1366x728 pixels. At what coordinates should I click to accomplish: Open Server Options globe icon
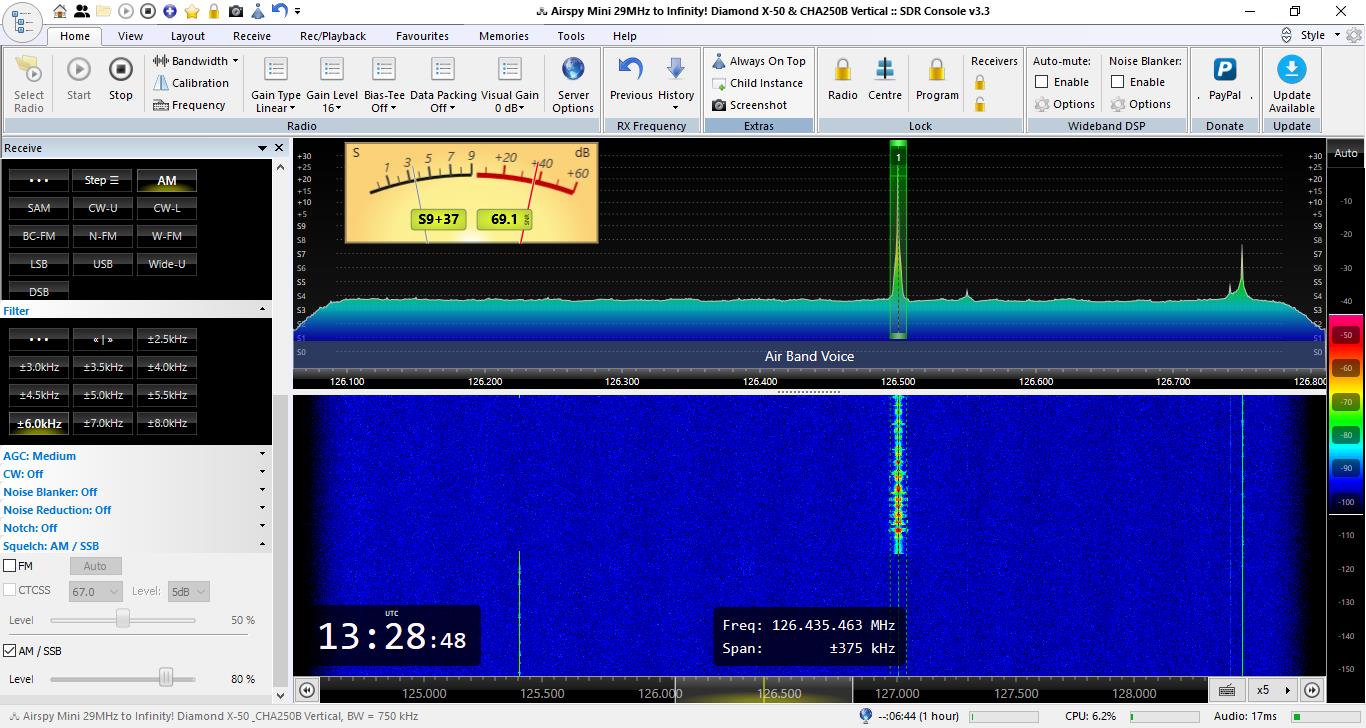[573, 70]
